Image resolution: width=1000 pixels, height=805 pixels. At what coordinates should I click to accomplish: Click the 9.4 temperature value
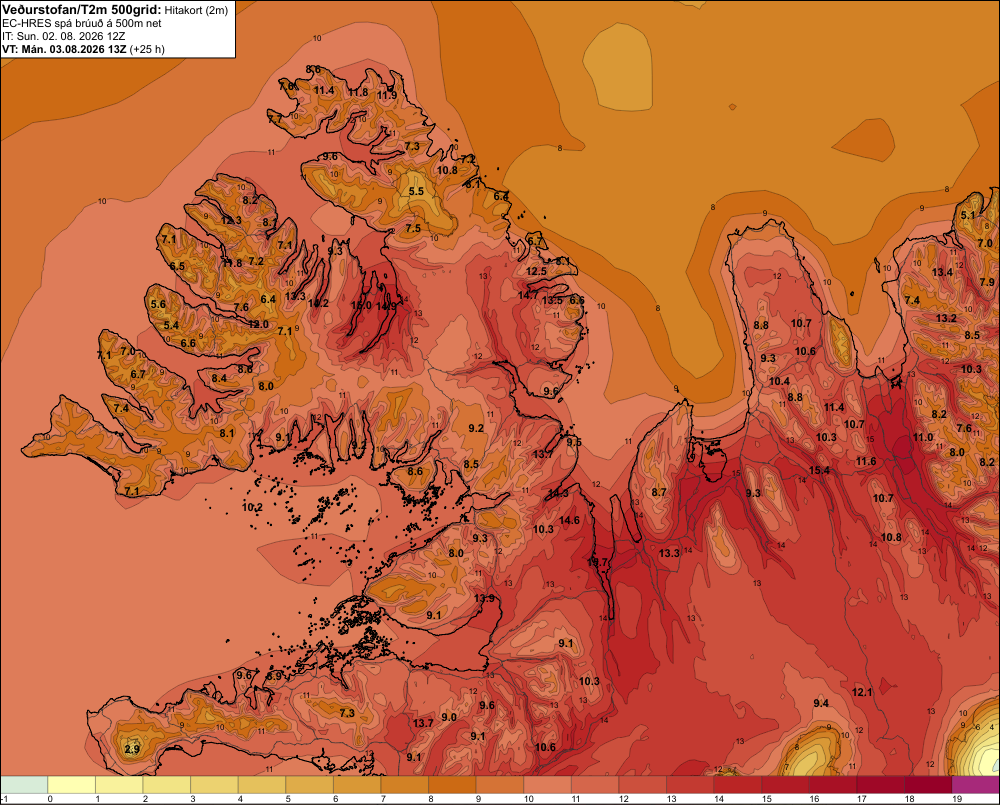click(821, 703)
